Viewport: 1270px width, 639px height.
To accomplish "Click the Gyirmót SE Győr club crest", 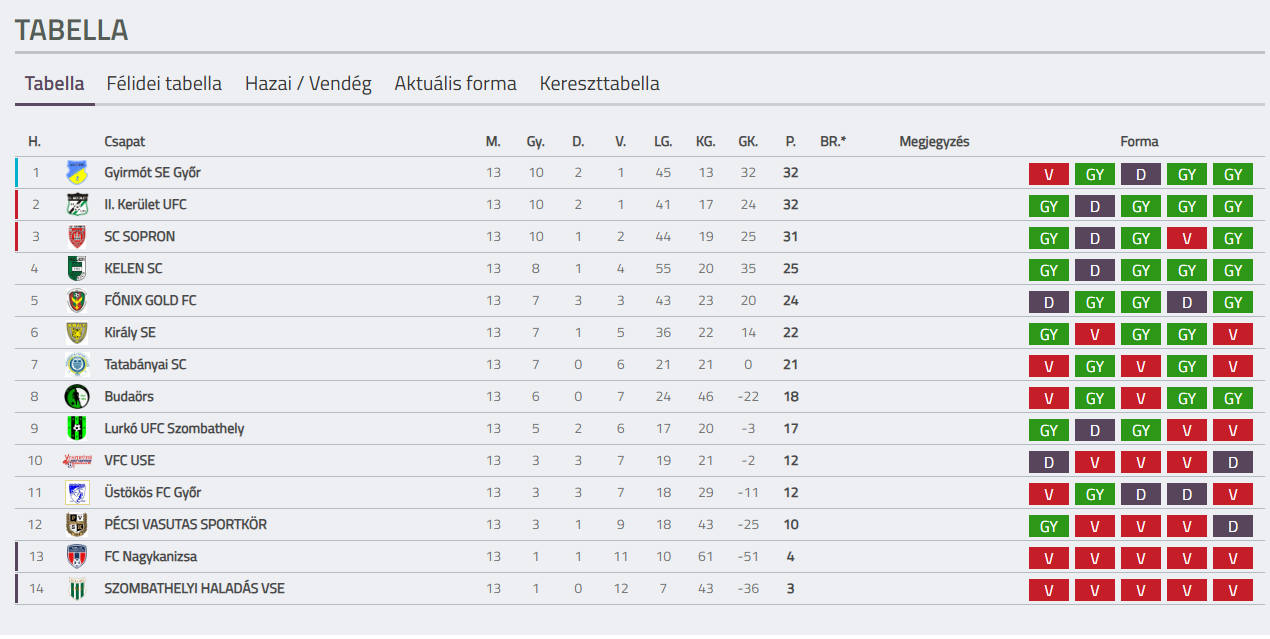I will click(x=77, y=173).
